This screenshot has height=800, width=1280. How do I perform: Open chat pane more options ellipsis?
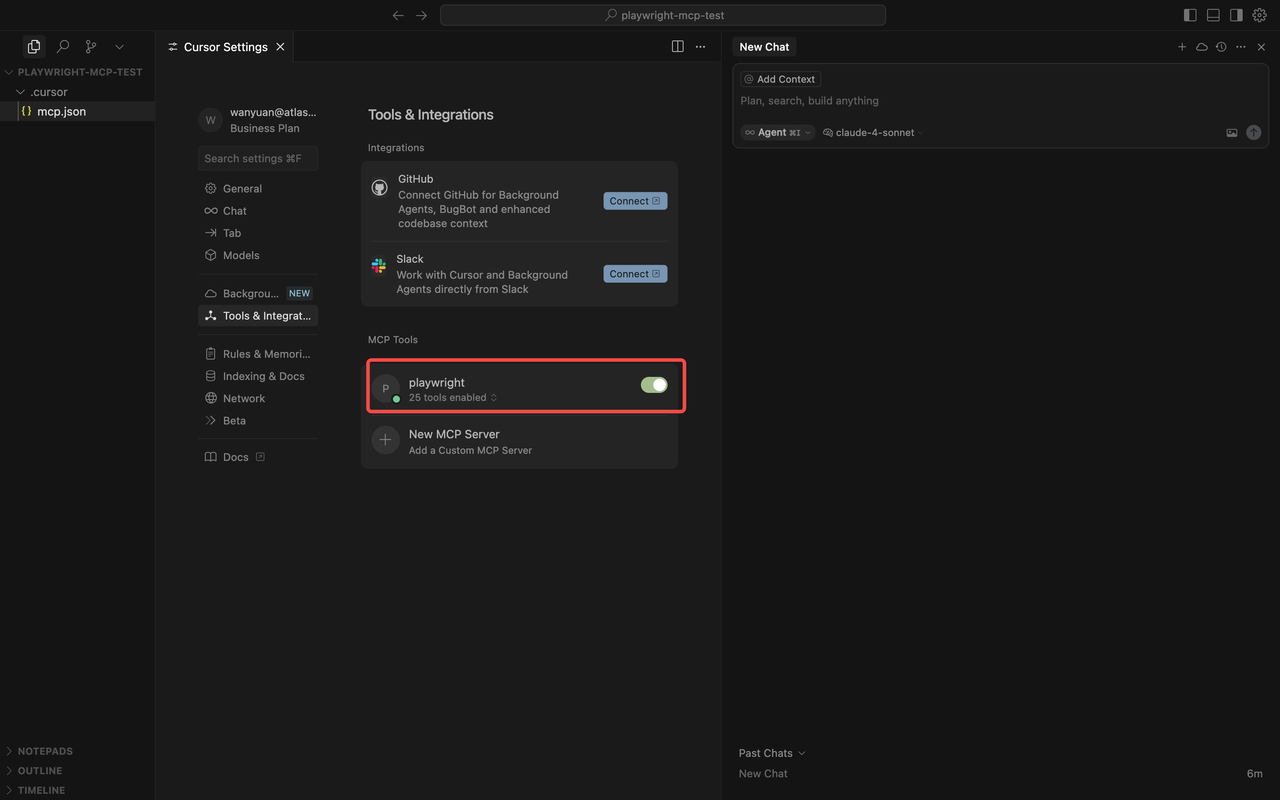(1241, 47)
